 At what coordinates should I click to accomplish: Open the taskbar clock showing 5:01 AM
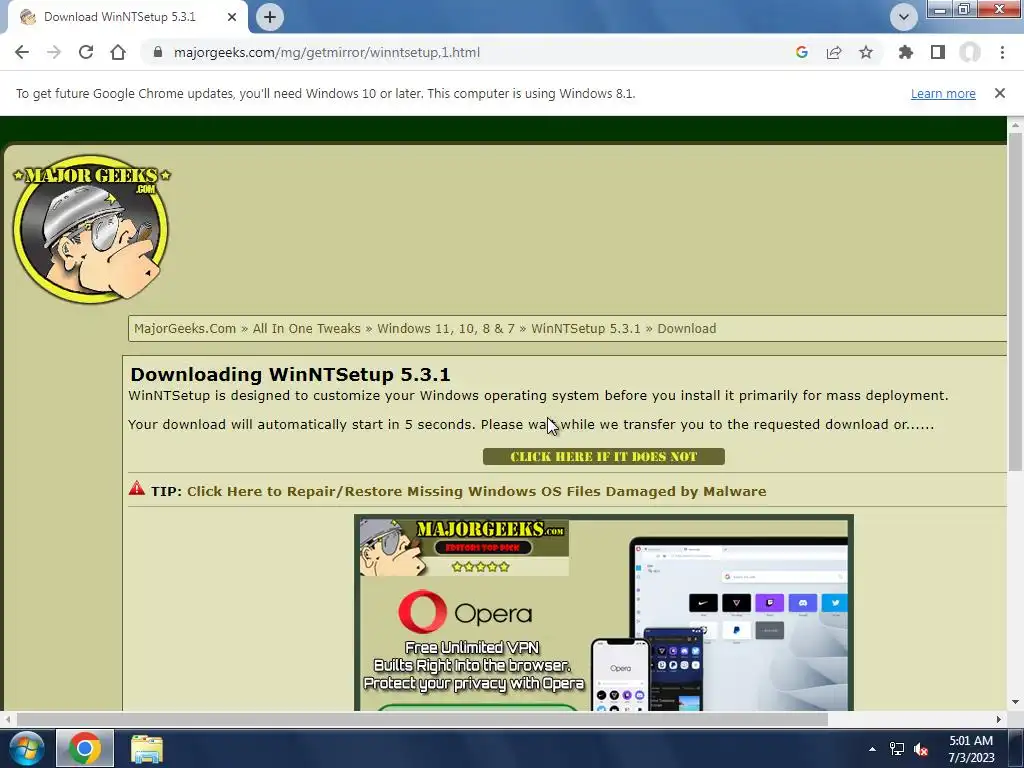tap(971, 749)
